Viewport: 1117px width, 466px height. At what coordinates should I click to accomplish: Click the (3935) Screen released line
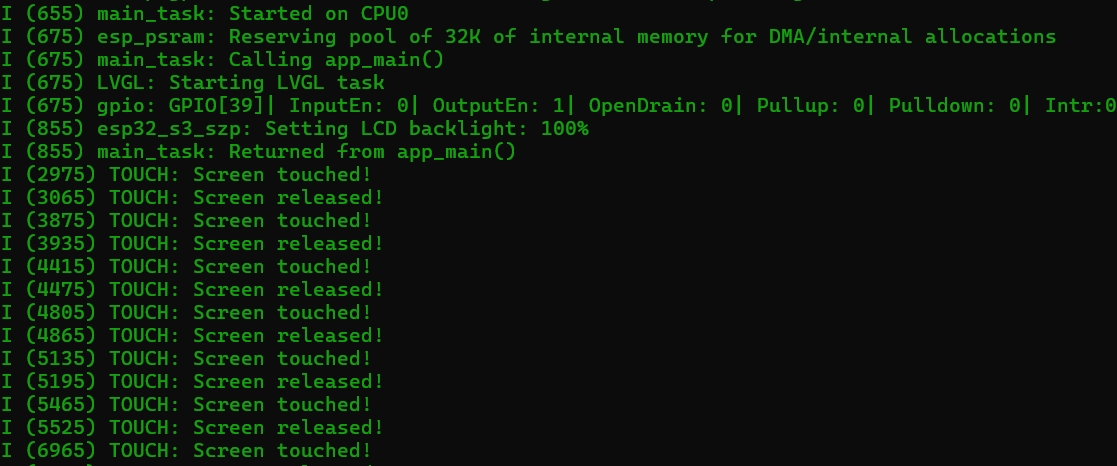[192, 244]
